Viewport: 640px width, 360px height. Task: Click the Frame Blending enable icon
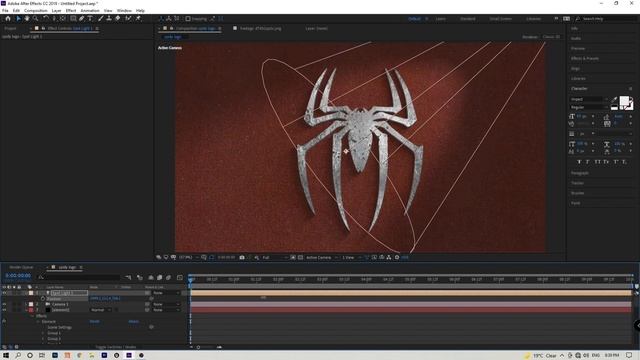160,278
